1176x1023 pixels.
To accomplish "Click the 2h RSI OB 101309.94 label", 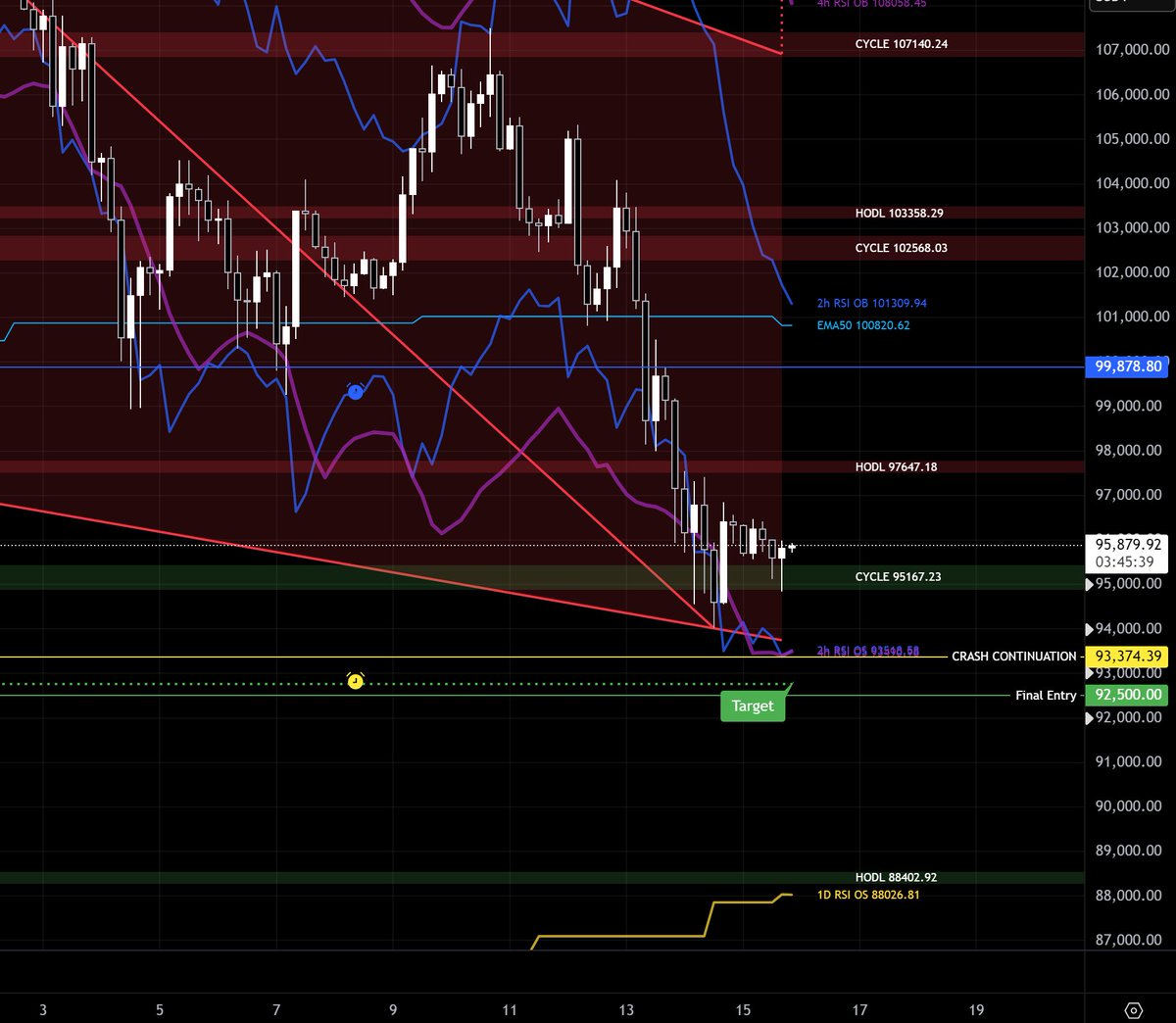I will click(x=872, y=304).
